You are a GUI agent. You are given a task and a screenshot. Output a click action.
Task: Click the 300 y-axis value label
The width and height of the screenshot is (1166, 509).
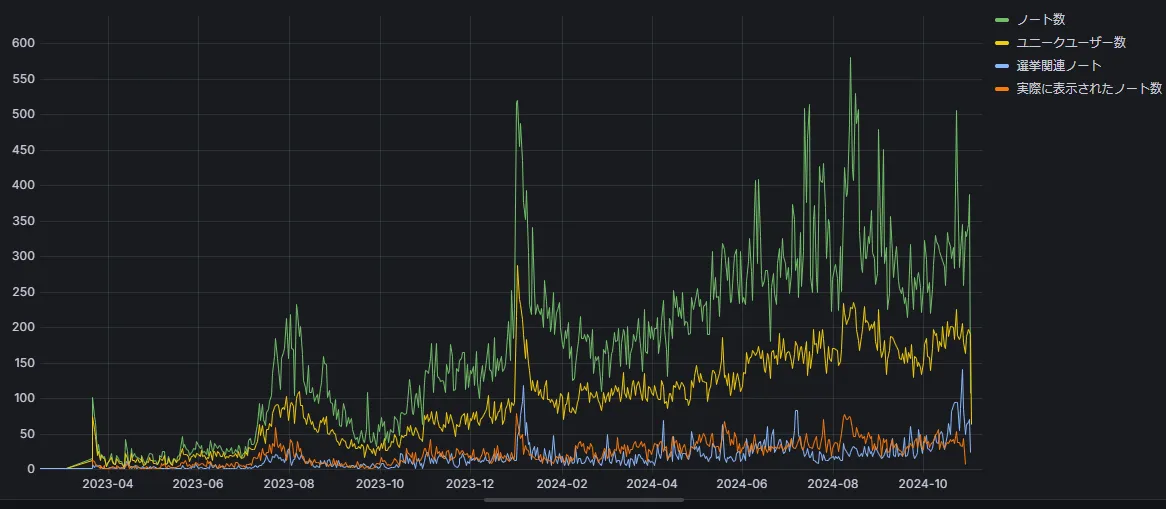tap(22, 256)
